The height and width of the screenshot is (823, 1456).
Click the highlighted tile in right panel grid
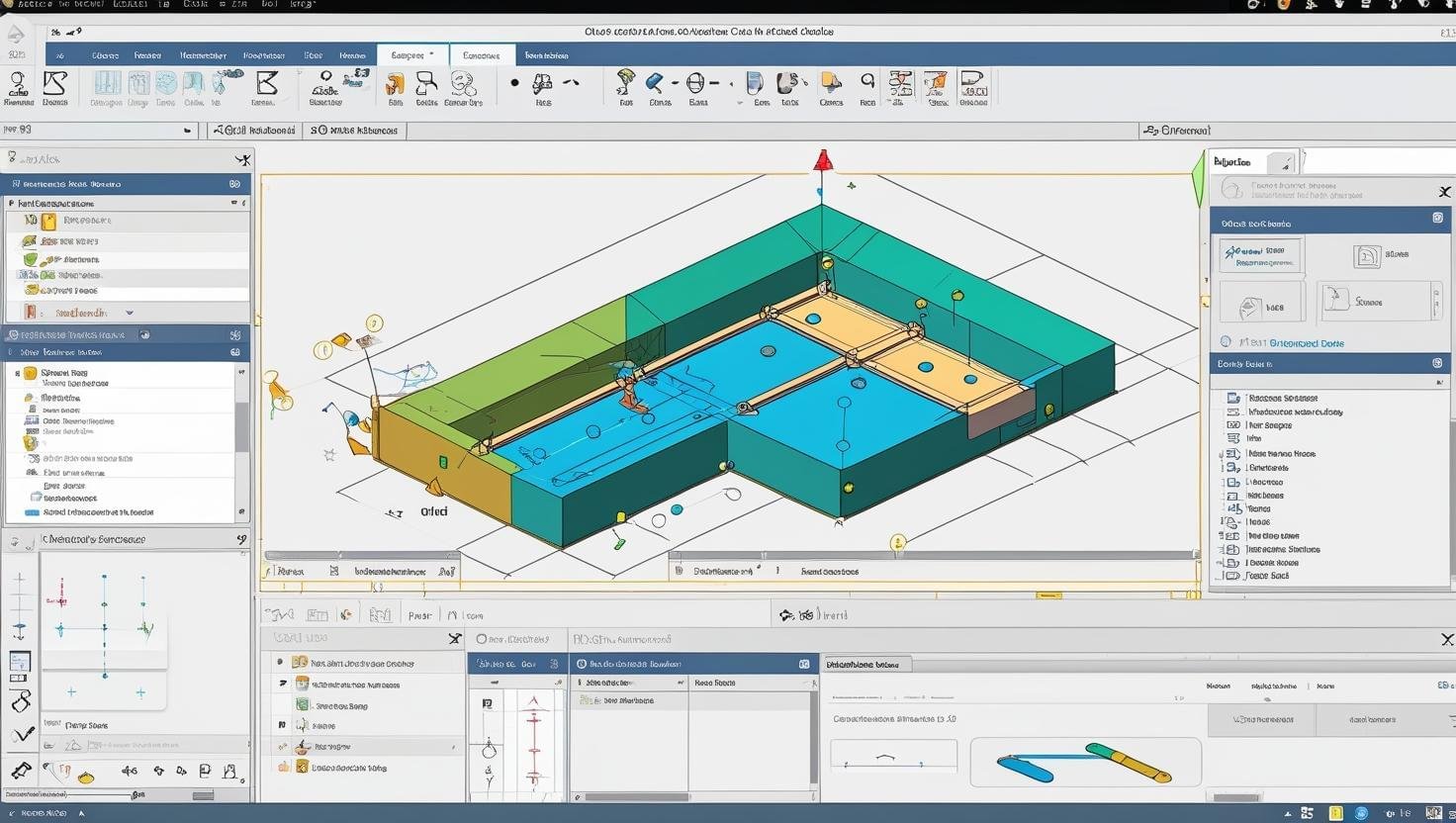point(1261,255)
